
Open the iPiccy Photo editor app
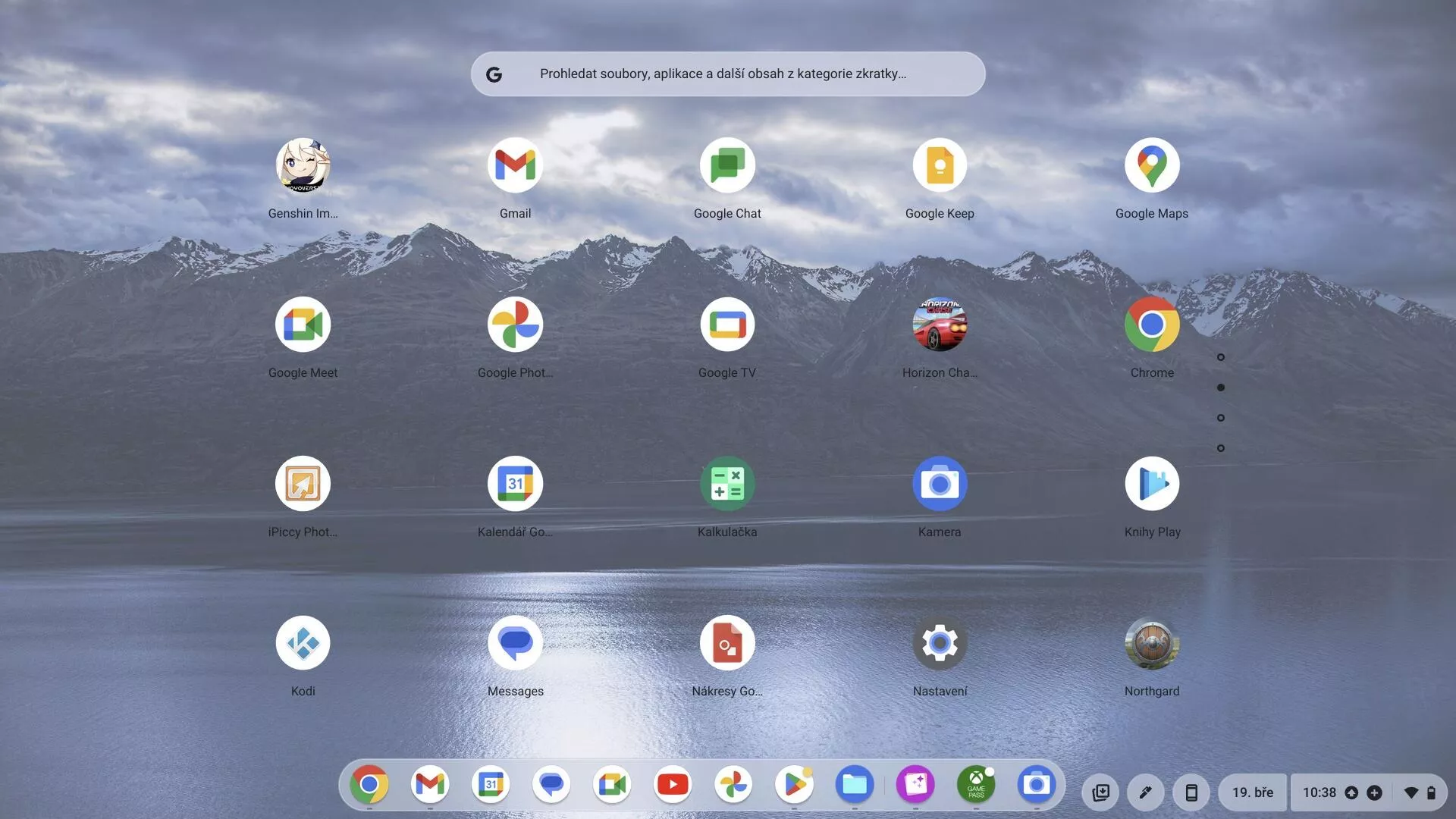point(303,484)
